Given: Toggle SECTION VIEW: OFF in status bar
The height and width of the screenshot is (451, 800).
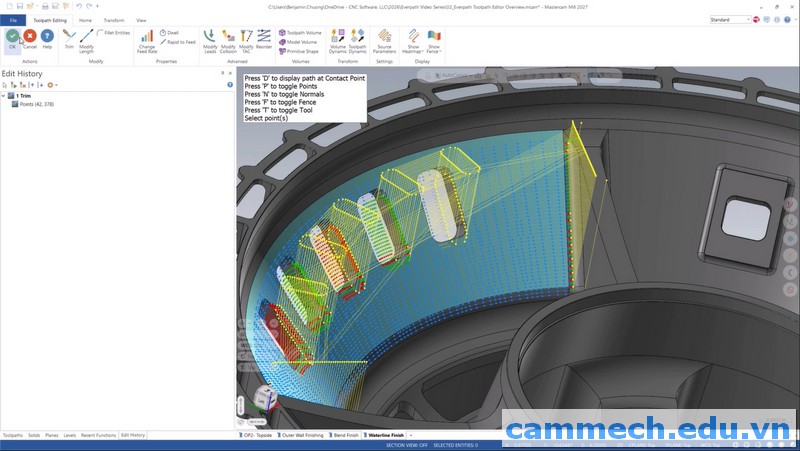Looking at the screenshot, I should pyautogui.click(x=407, y=445).
